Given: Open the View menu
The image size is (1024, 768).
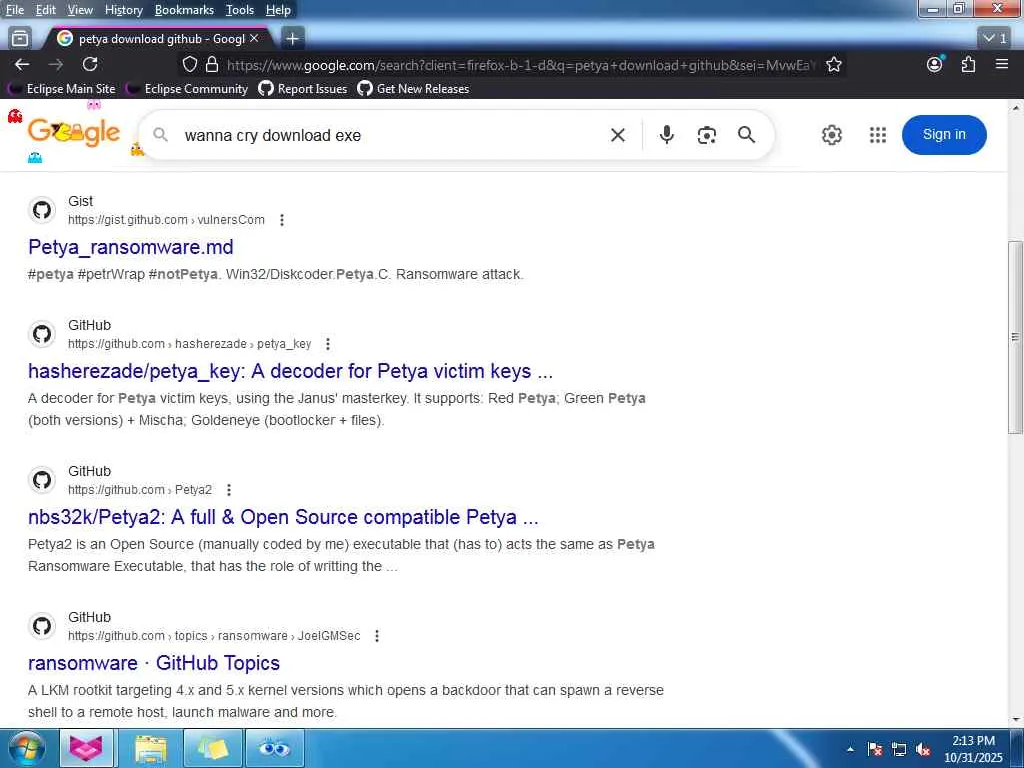Looking at the screenshot, I should [x=80, y=10].
